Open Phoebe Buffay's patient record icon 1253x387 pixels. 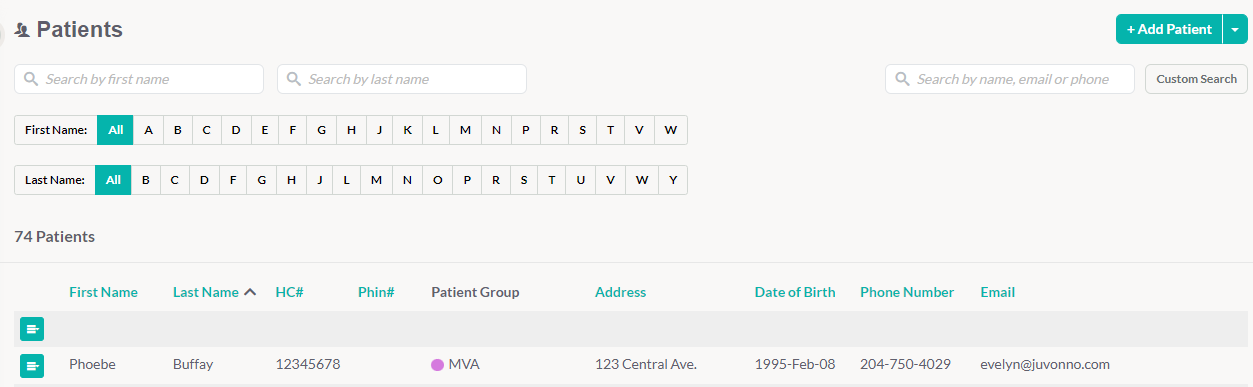[x=32, y=366]
